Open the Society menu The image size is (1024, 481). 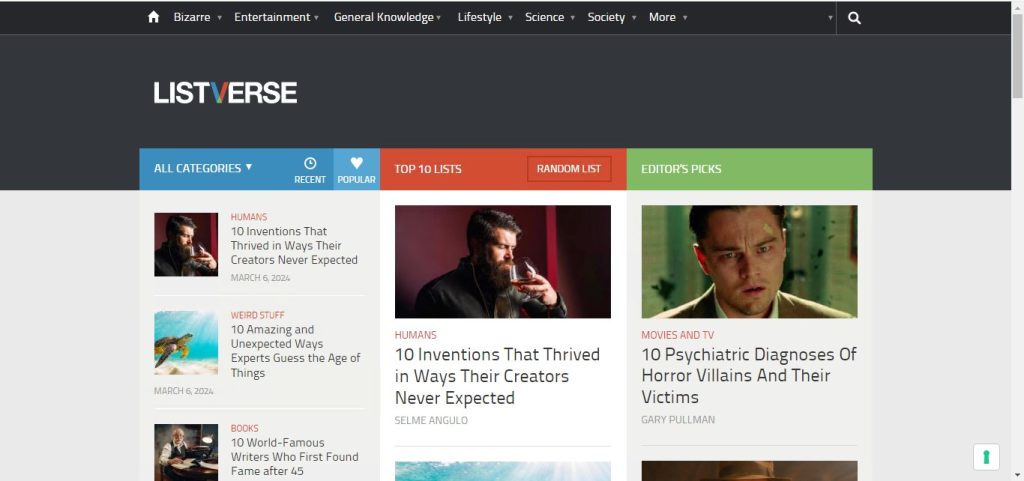click(x=611, y=17)
